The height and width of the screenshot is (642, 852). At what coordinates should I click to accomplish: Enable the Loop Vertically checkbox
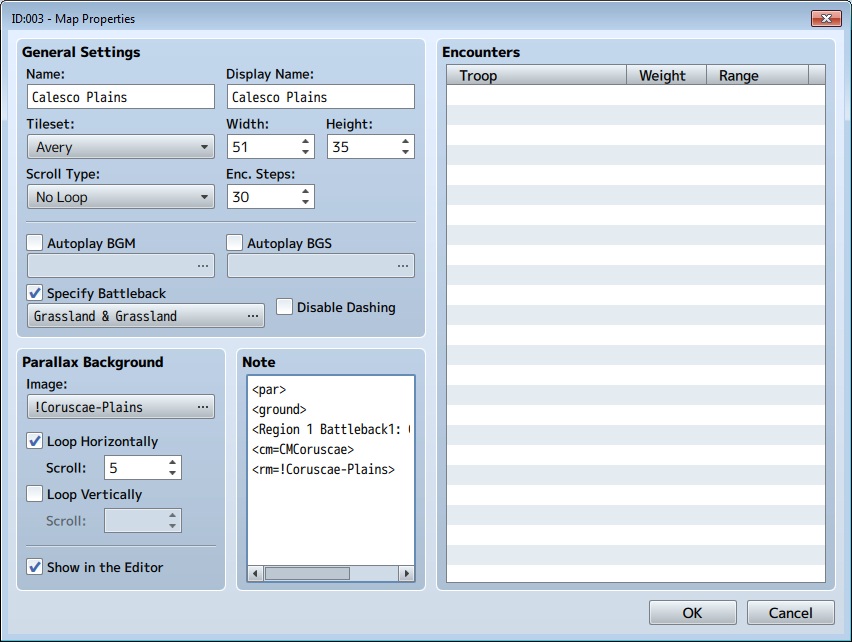35,494
